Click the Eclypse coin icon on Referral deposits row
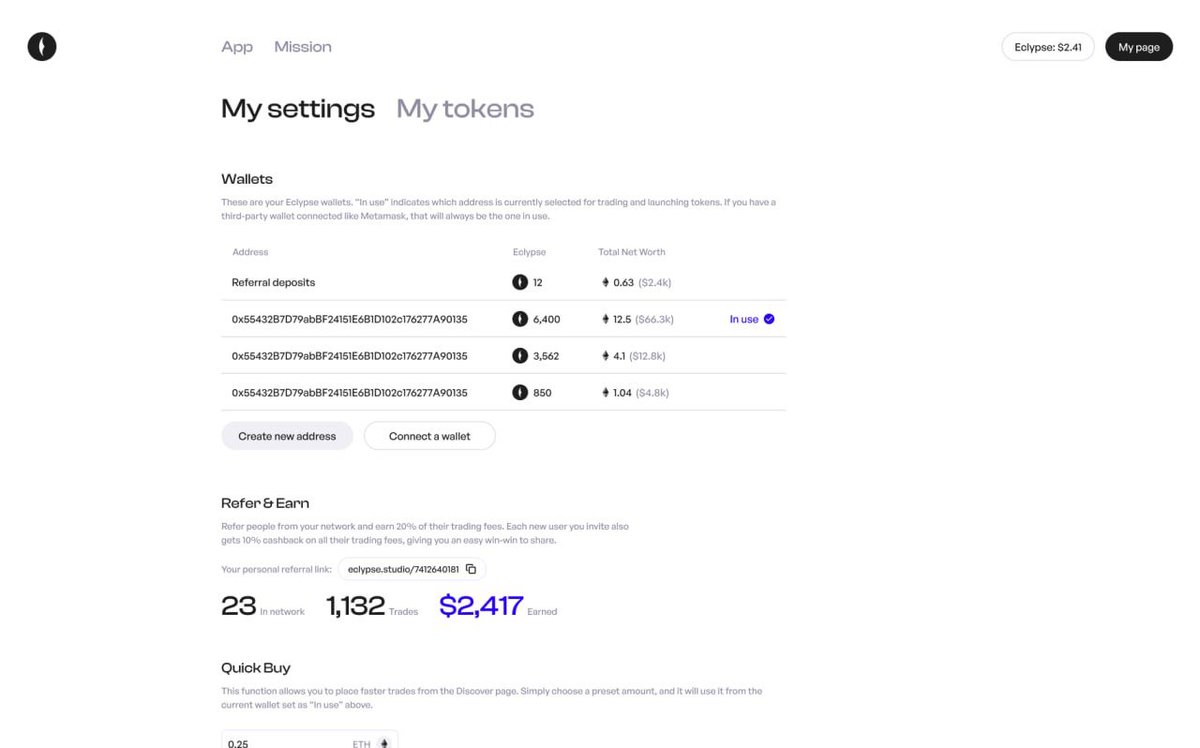 519,281
